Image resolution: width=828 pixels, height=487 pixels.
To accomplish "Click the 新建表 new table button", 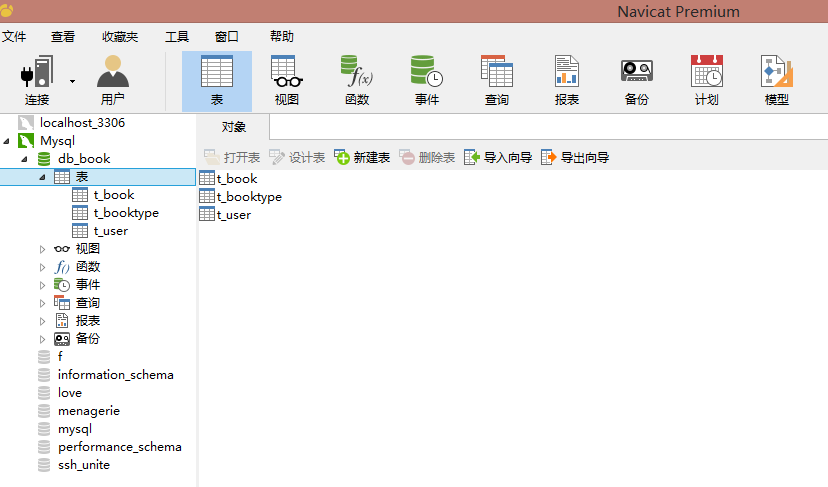I will (362, 157).
